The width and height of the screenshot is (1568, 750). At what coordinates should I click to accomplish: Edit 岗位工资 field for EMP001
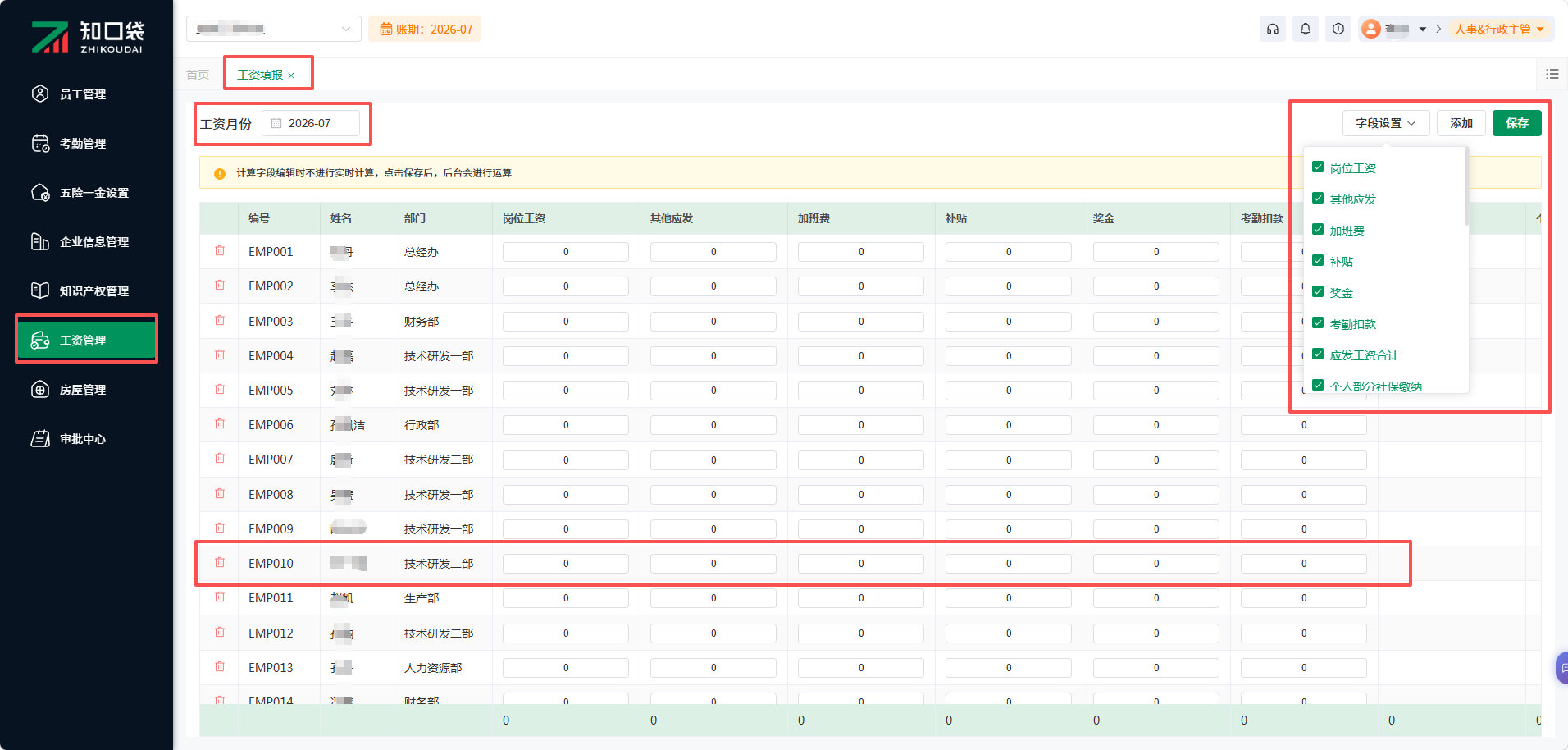pos(566,252)
